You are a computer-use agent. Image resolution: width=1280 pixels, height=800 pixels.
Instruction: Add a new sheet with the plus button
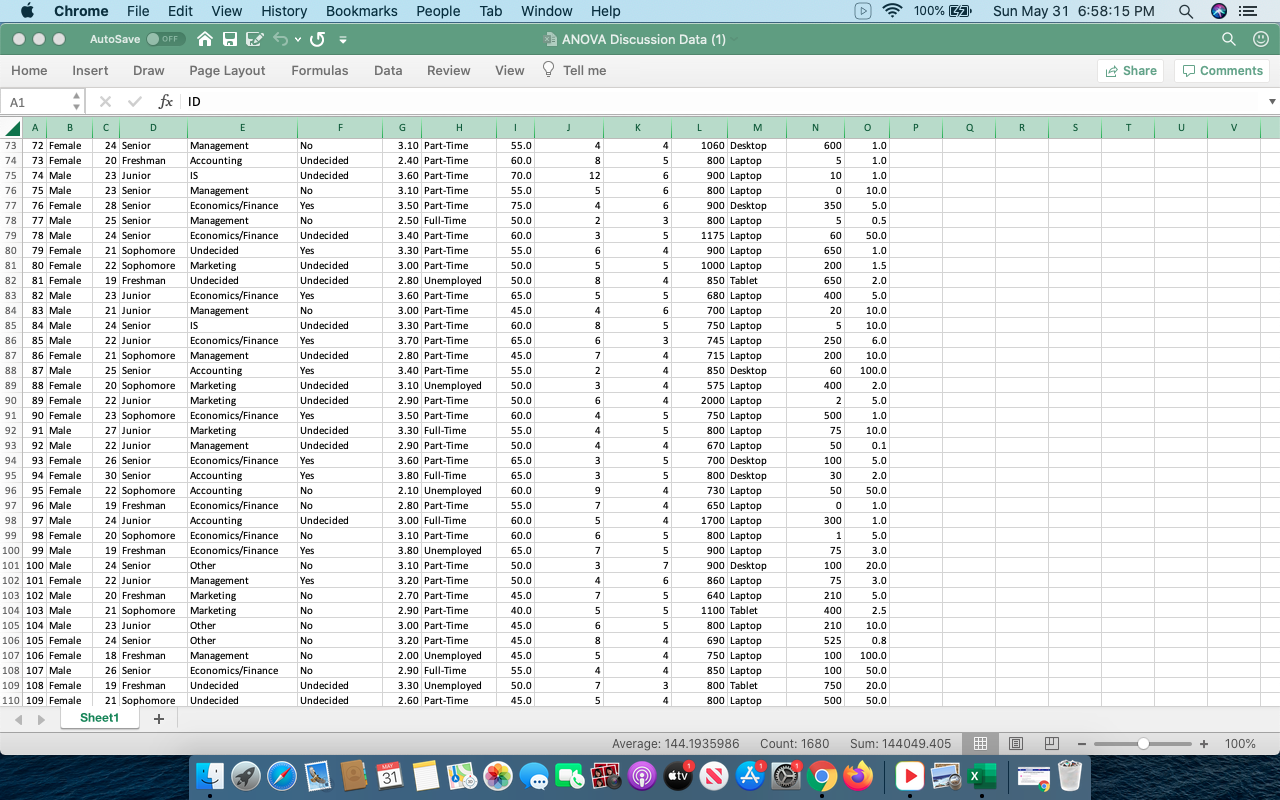158,718
